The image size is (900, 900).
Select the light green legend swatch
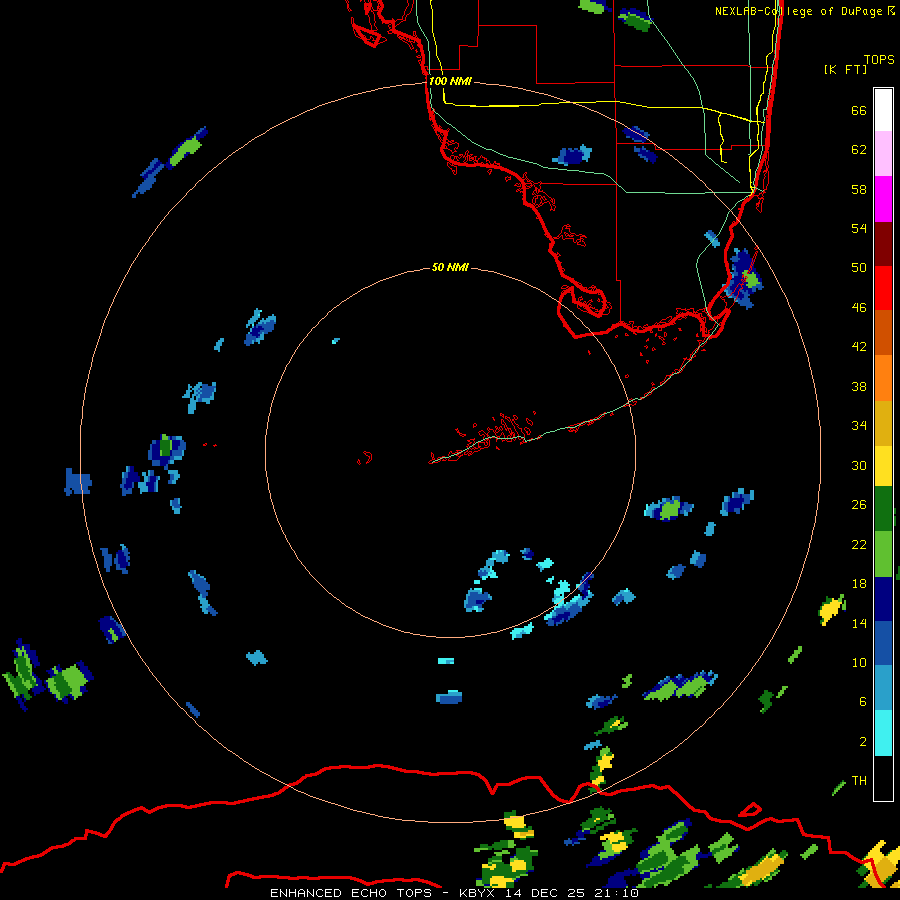(x=883, y=554)
